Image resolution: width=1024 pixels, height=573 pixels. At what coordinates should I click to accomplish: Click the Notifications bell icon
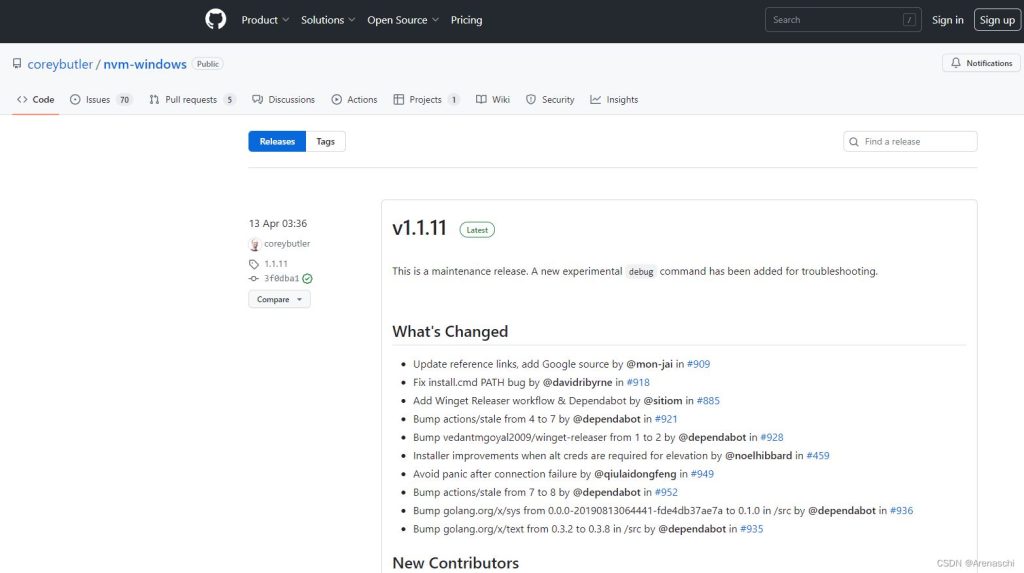pyautogui.click(x=956, y=63)
